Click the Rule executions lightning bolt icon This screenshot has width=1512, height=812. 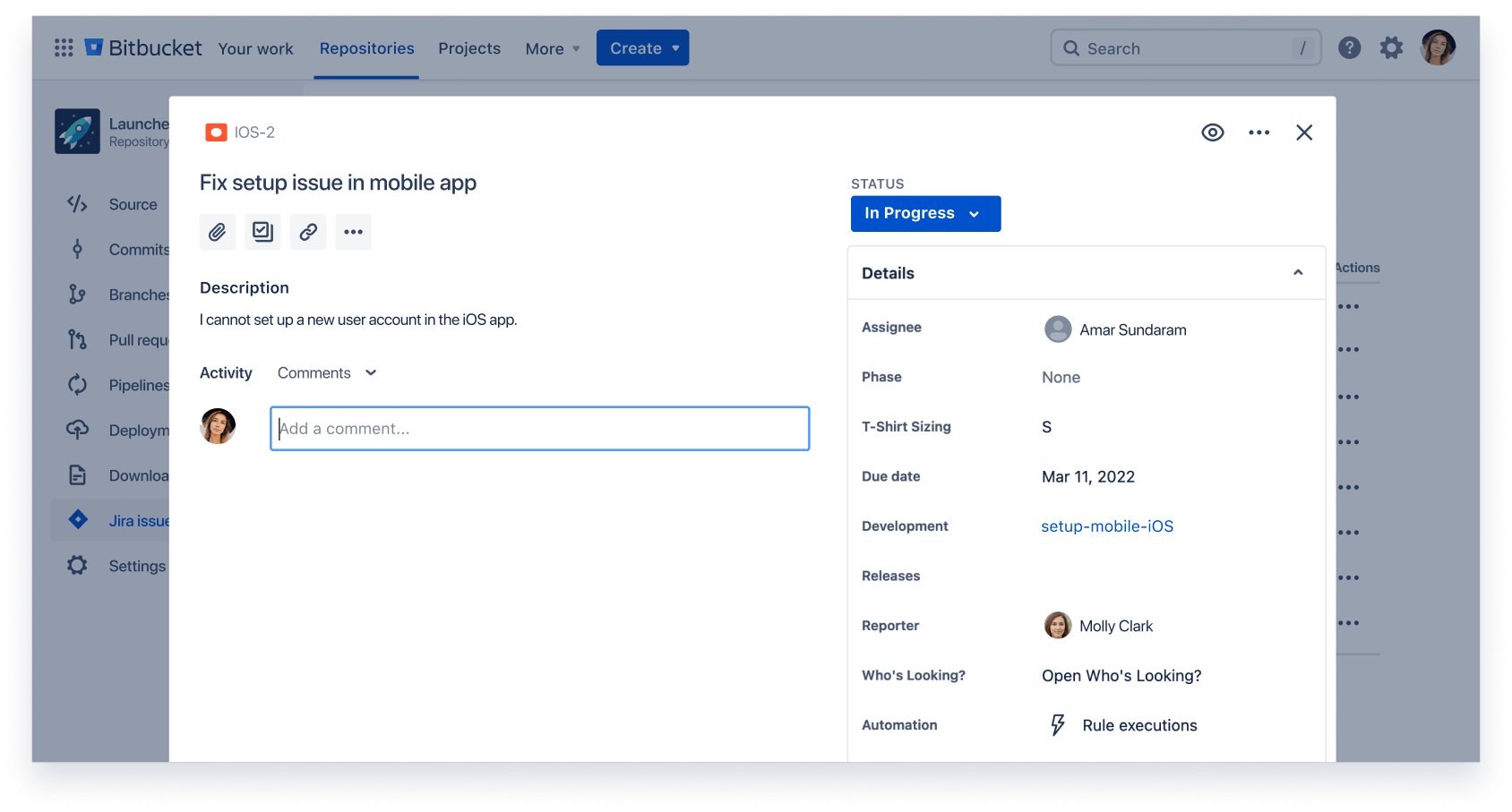1058,724
